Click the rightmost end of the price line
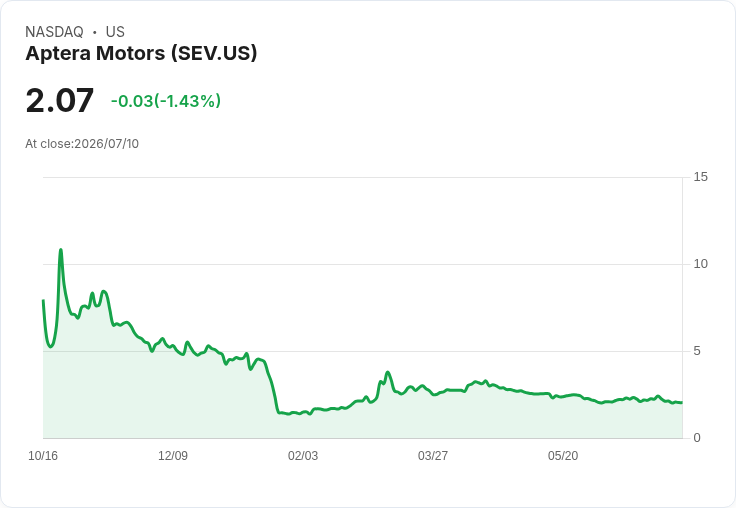This screenshot has width=736, height=508. pos(682,402)
